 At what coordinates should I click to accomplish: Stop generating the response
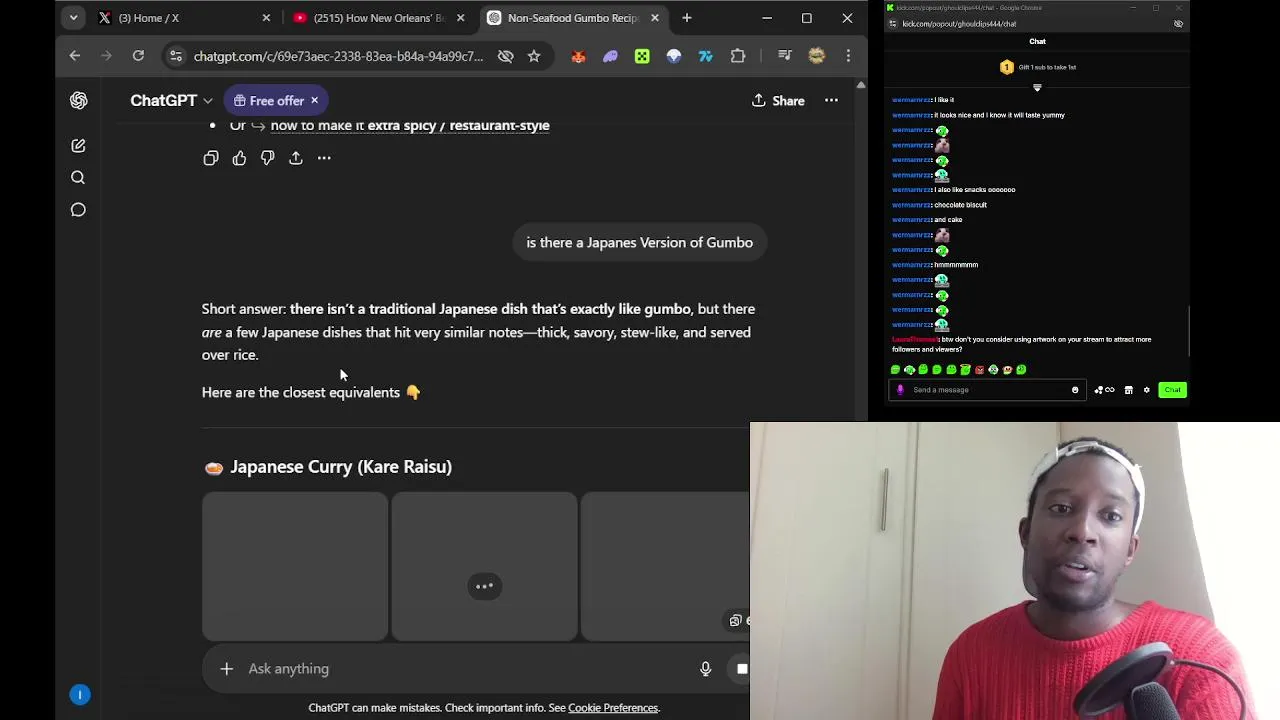[x=742, y=669]
